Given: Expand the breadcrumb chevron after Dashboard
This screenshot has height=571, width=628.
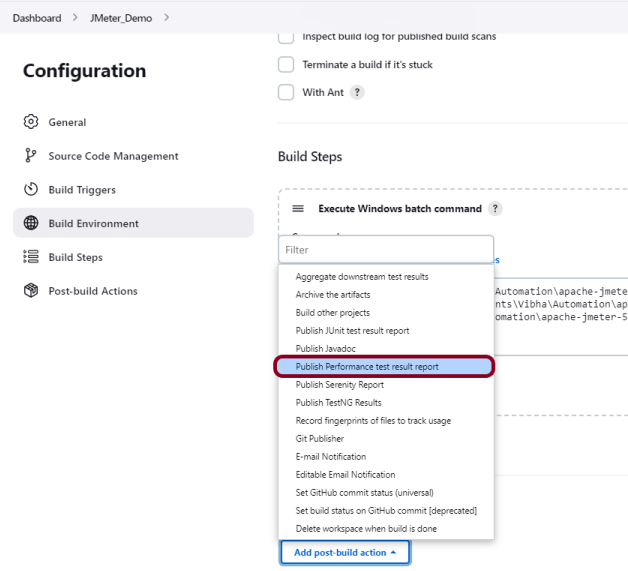Looking at the screenshot, I should 73,18.
